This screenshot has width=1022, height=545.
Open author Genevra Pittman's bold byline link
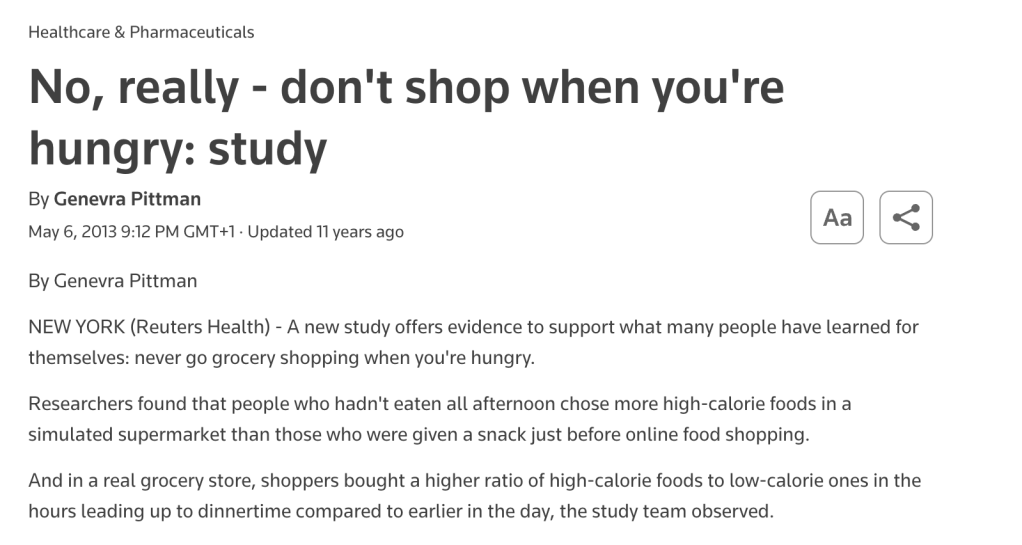pos(127,198)
